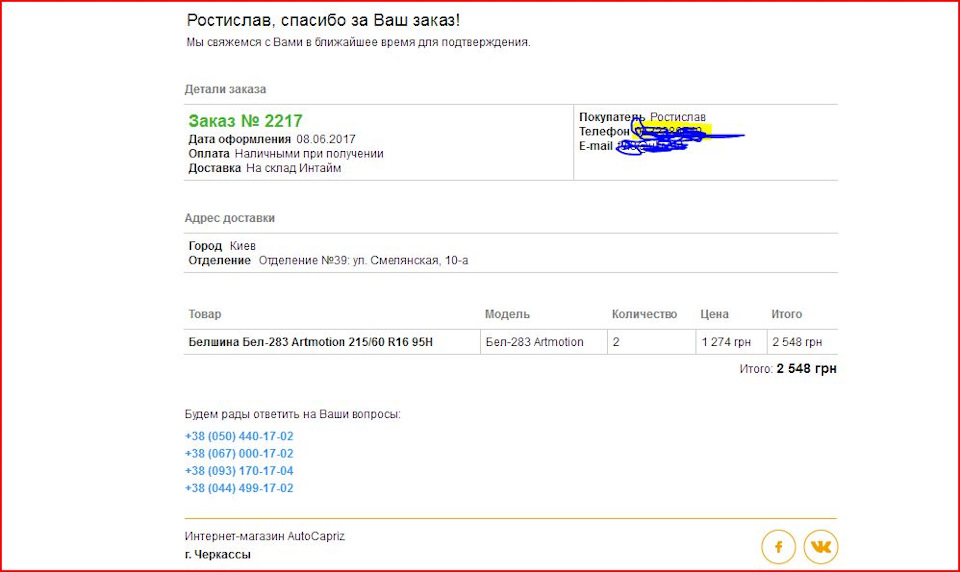
Task: Click 'Модель' column header
Action: [507, 314]
